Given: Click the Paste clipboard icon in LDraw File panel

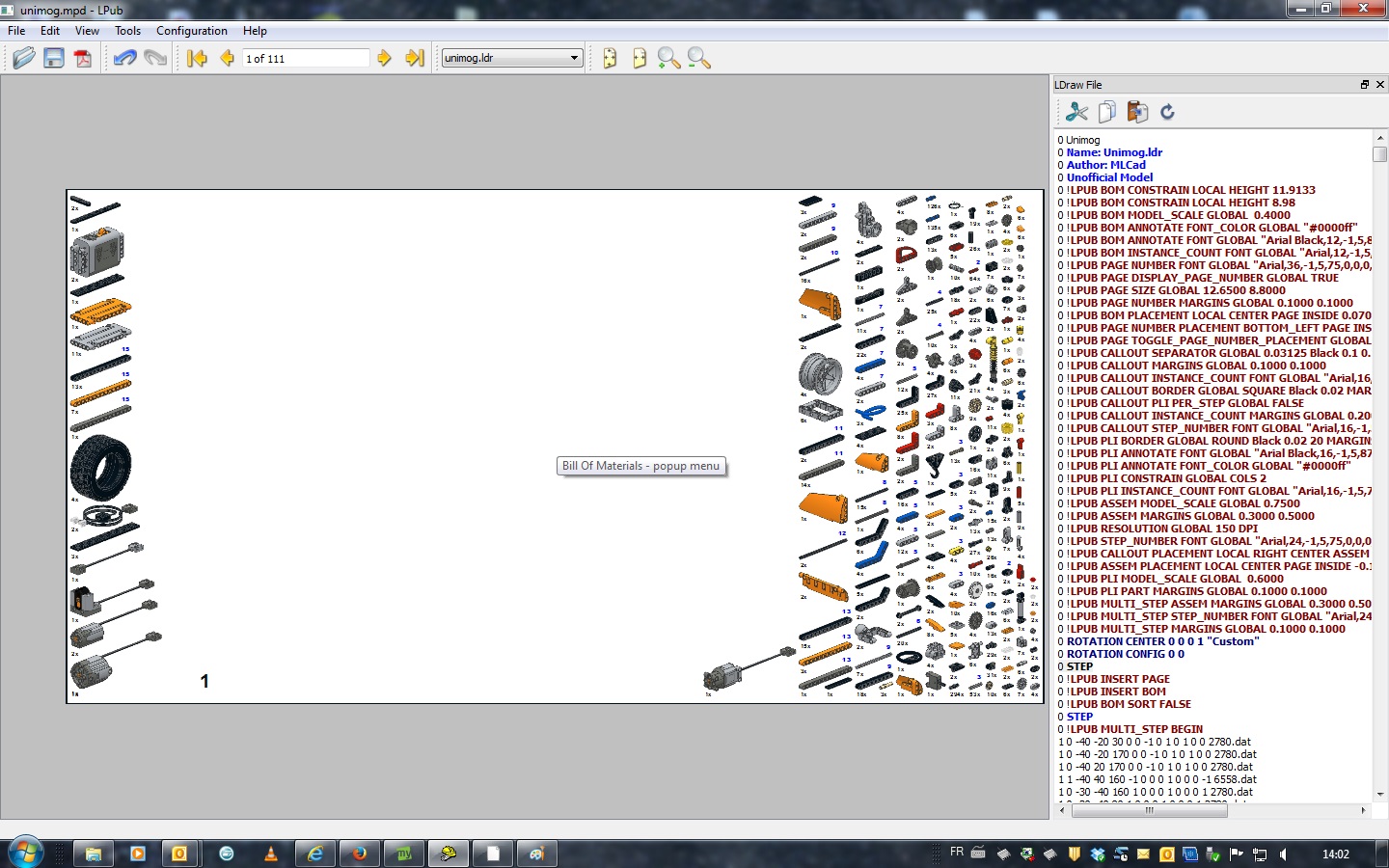Looking at the screenshot, I should (1137, 112).
